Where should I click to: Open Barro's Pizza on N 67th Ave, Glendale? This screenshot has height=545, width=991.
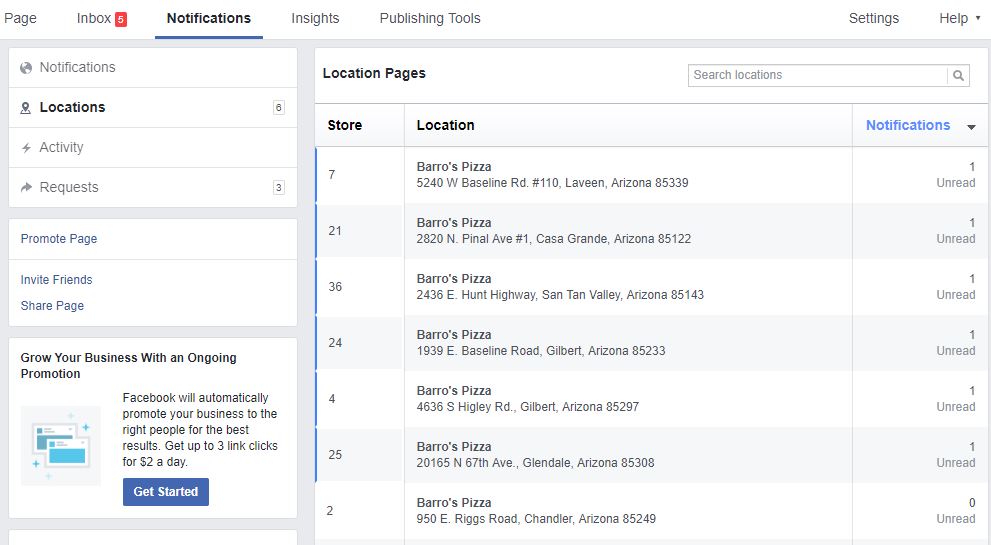tap(454, 447)
